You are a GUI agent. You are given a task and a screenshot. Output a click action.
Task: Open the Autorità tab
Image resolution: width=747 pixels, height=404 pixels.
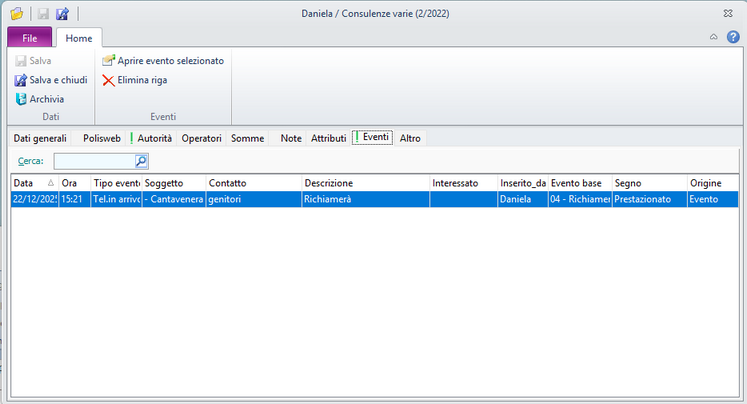coord(154,138)
